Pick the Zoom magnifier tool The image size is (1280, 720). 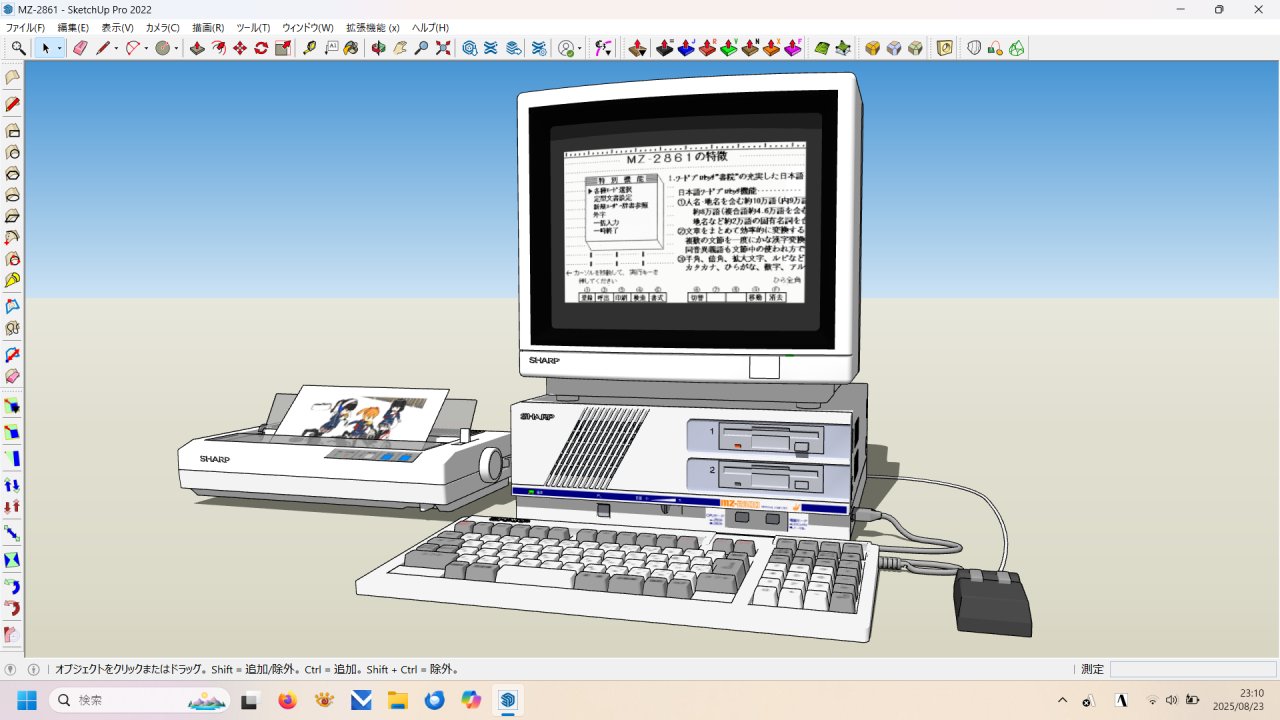(x=421, y=48)
